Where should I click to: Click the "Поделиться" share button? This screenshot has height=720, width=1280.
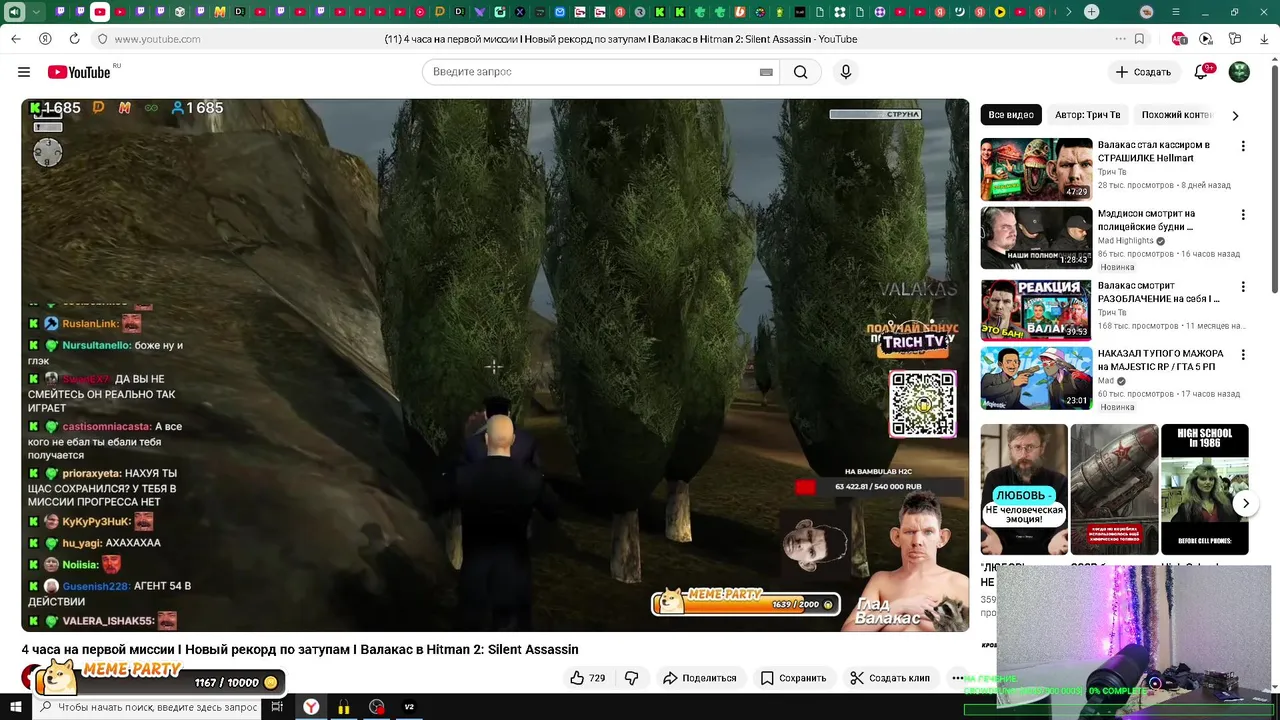[x=699, y=678]
